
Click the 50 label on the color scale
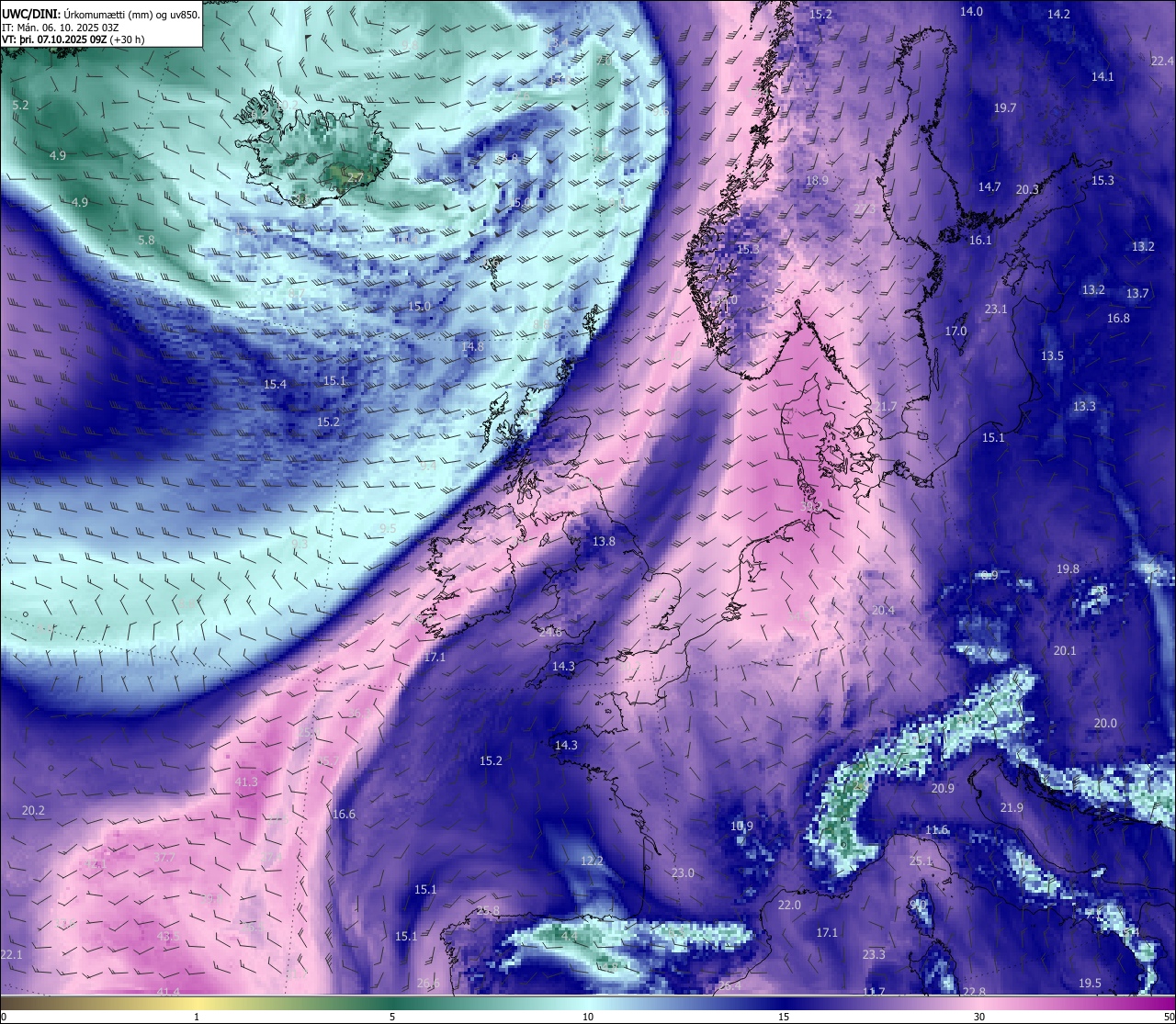1168,1017
